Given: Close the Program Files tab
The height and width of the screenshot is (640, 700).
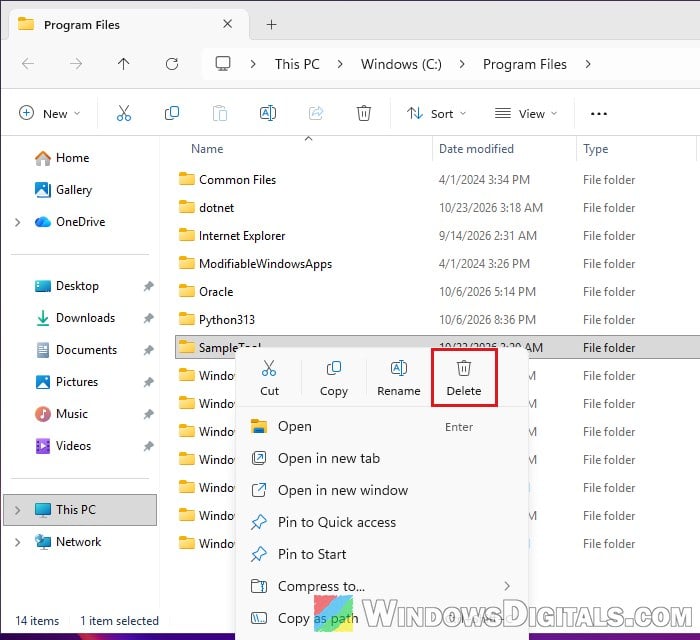Looking at the screenshot, I should tap(227, 24).
